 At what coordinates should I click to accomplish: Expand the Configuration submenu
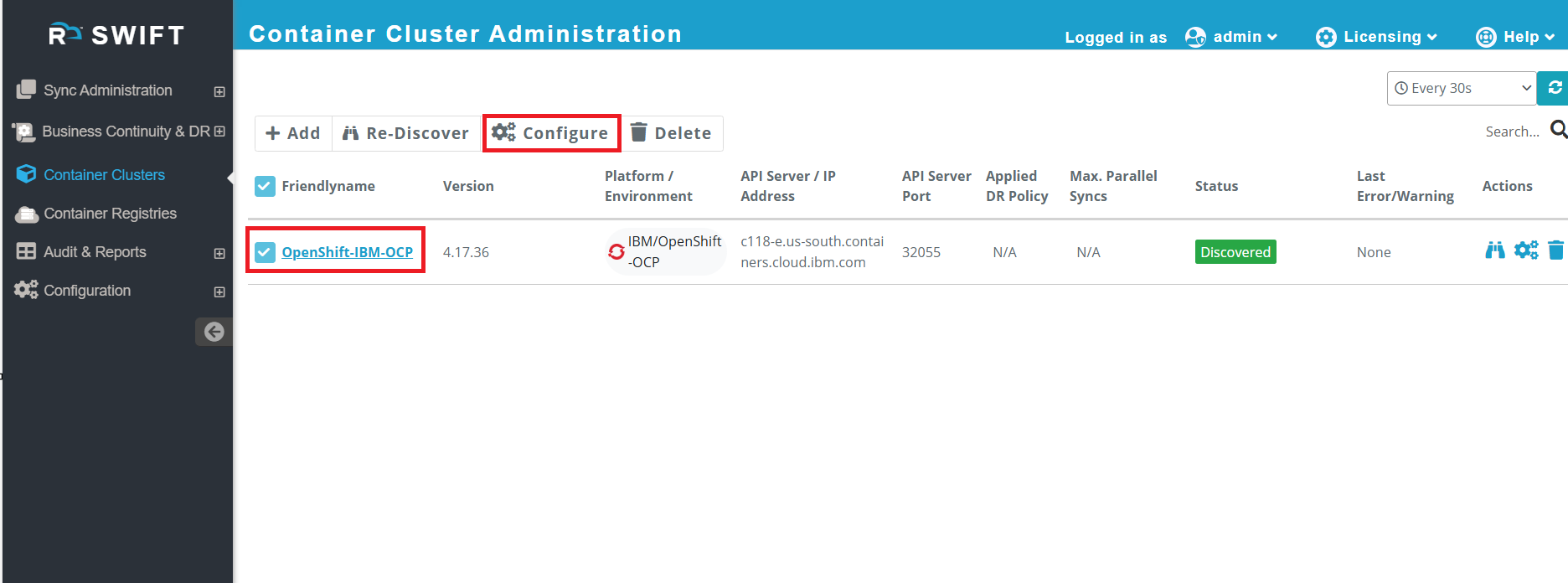click(219, 292)
